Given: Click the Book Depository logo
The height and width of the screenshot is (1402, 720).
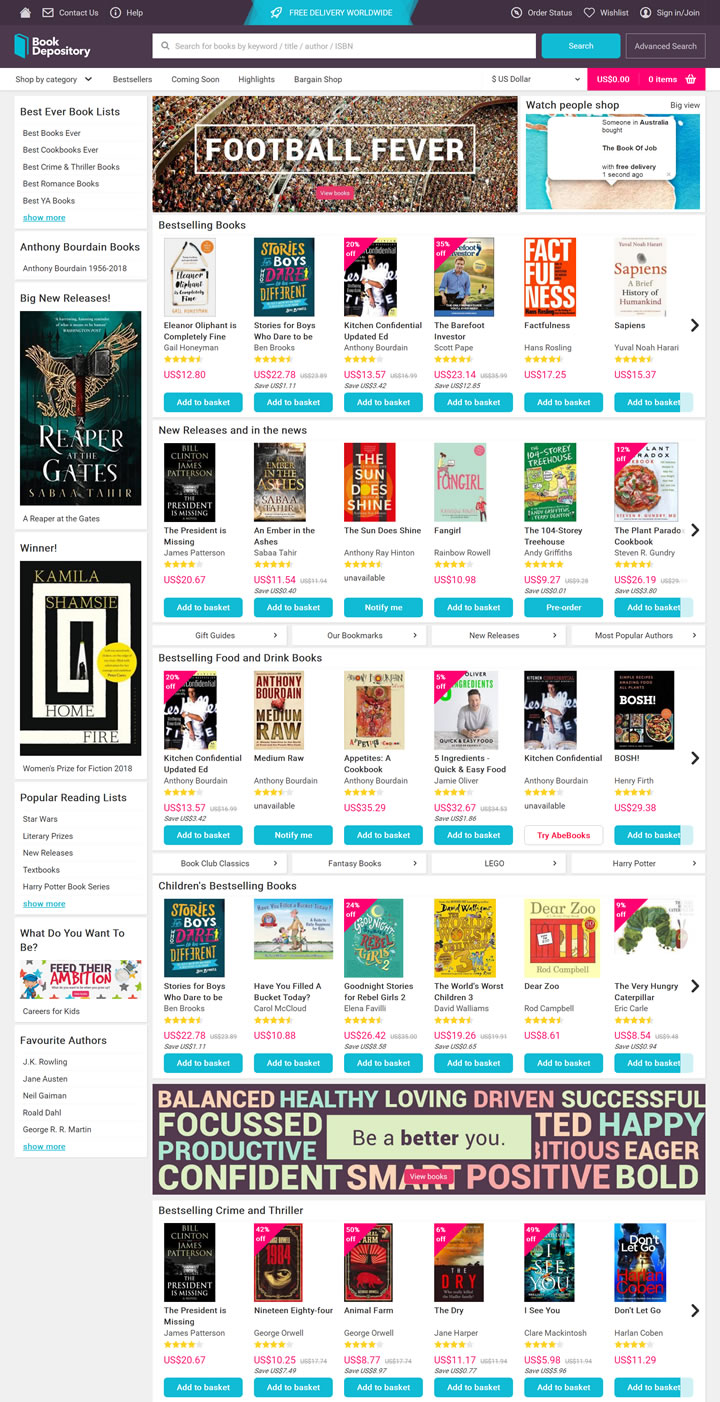Looking at the screenshot, I should point(52,46).
